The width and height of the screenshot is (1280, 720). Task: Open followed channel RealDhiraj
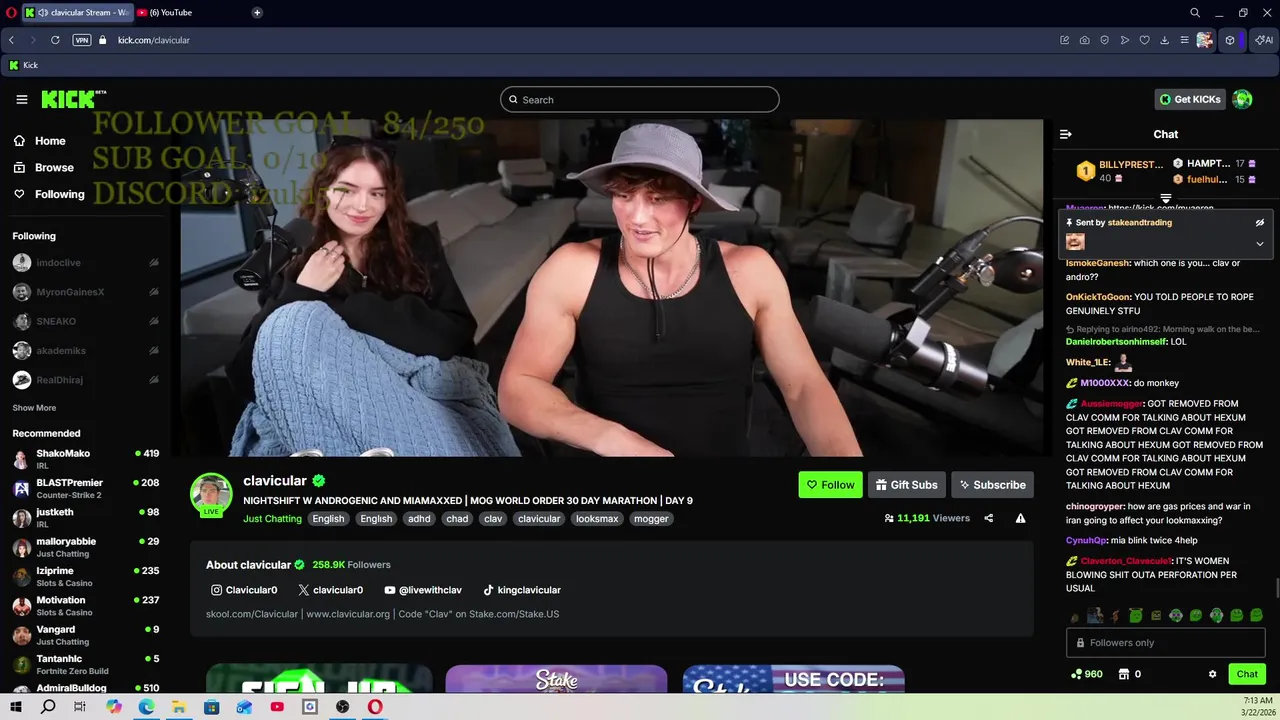85,380
